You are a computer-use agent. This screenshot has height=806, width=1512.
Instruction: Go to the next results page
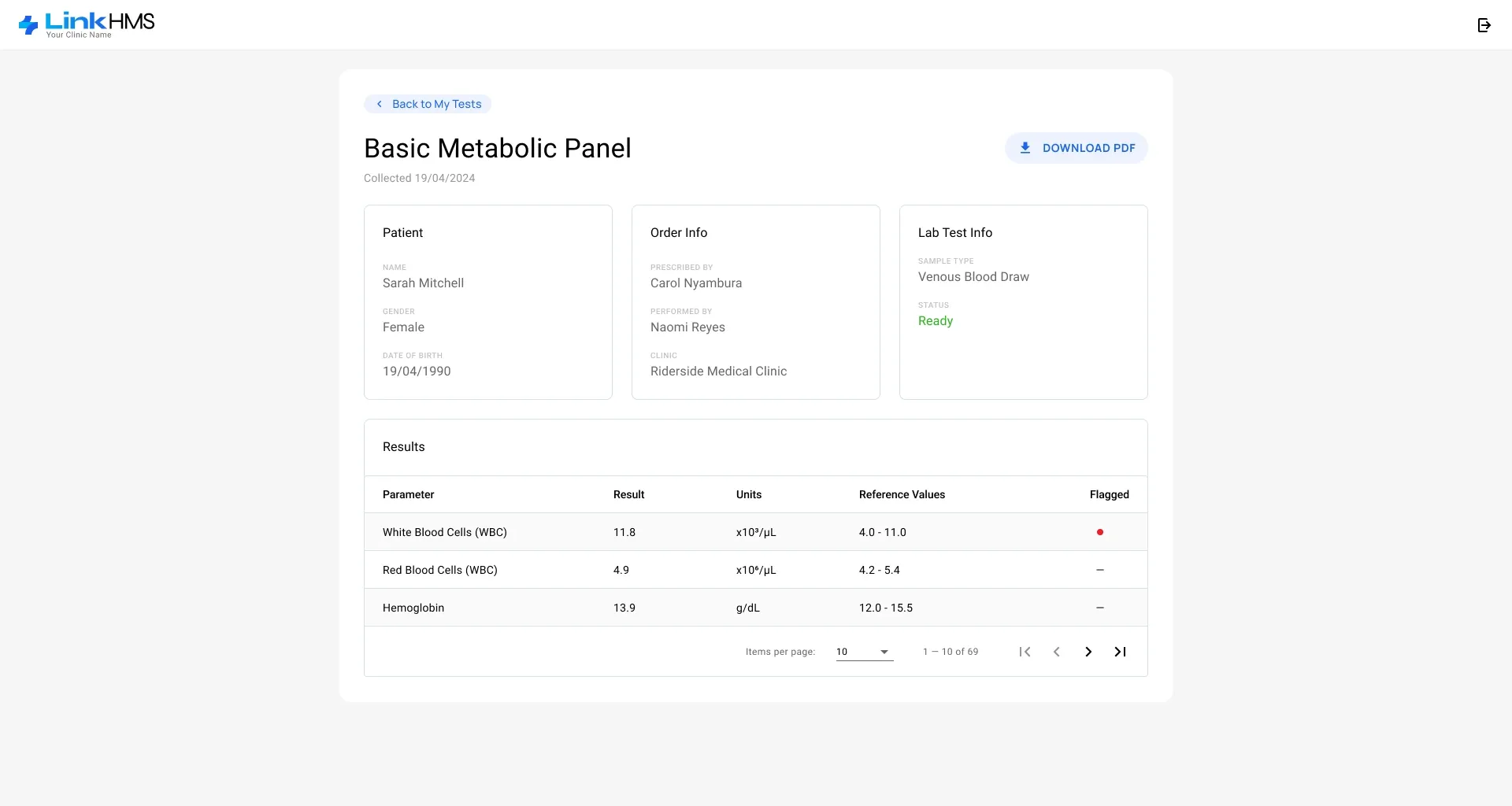click(x=1088, y=652)
